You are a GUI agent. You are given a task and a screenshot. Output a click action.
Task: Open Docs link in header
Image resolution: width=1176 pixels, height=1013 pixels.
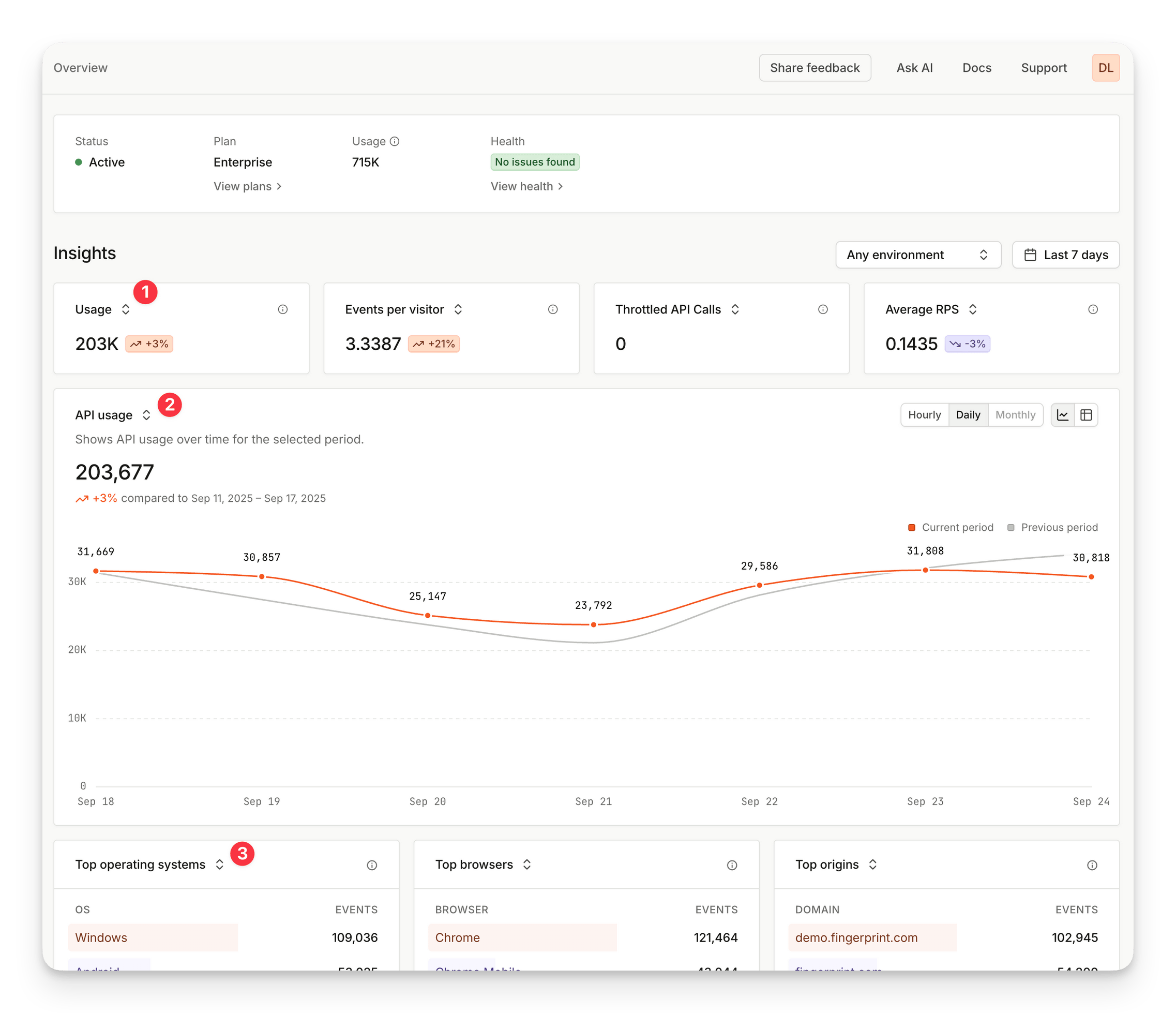977,68
